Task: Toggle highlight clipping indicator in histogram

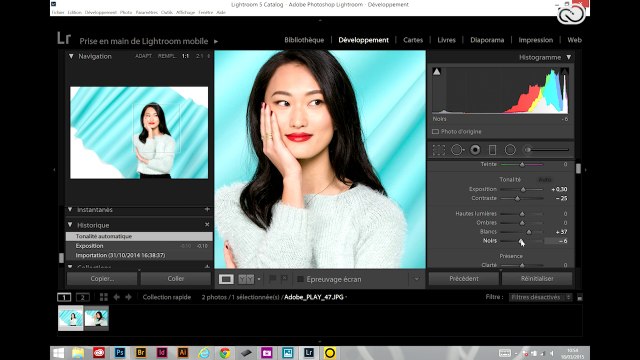Action: pos(564,72)
